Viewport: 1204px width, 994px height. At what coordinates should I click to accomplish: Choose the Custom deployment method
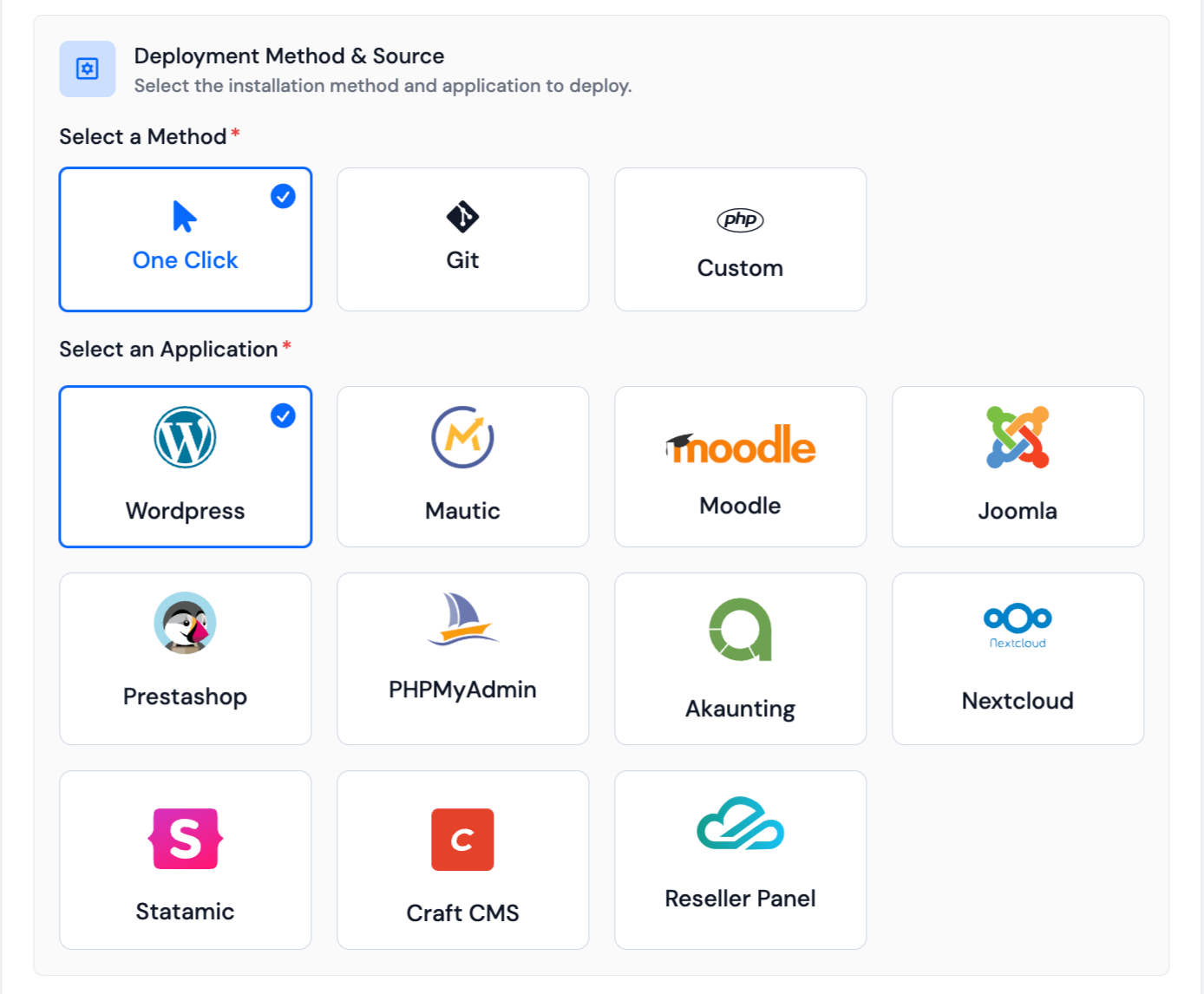(x=740, y=239)
